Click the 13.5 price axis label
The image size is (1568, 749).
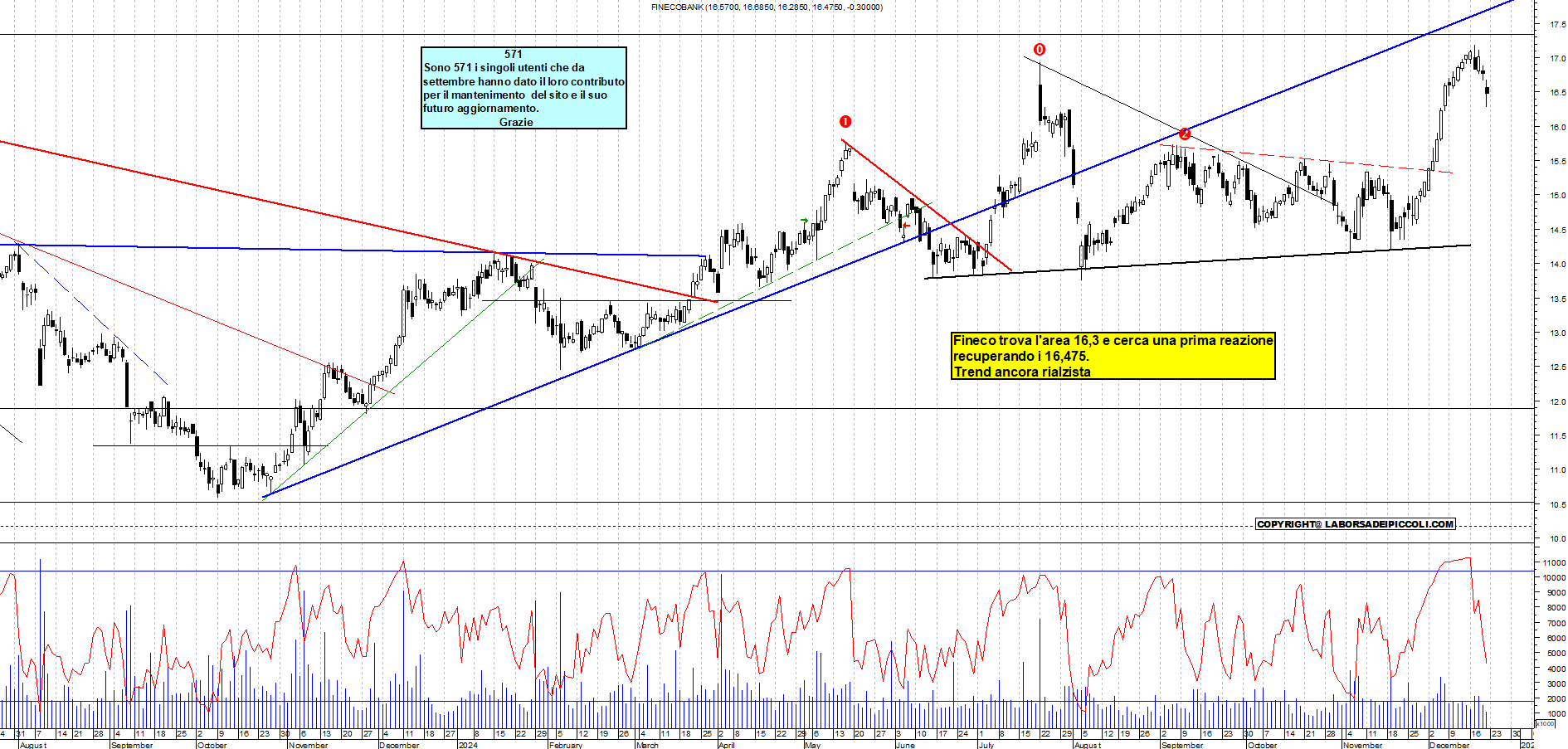1557,299
